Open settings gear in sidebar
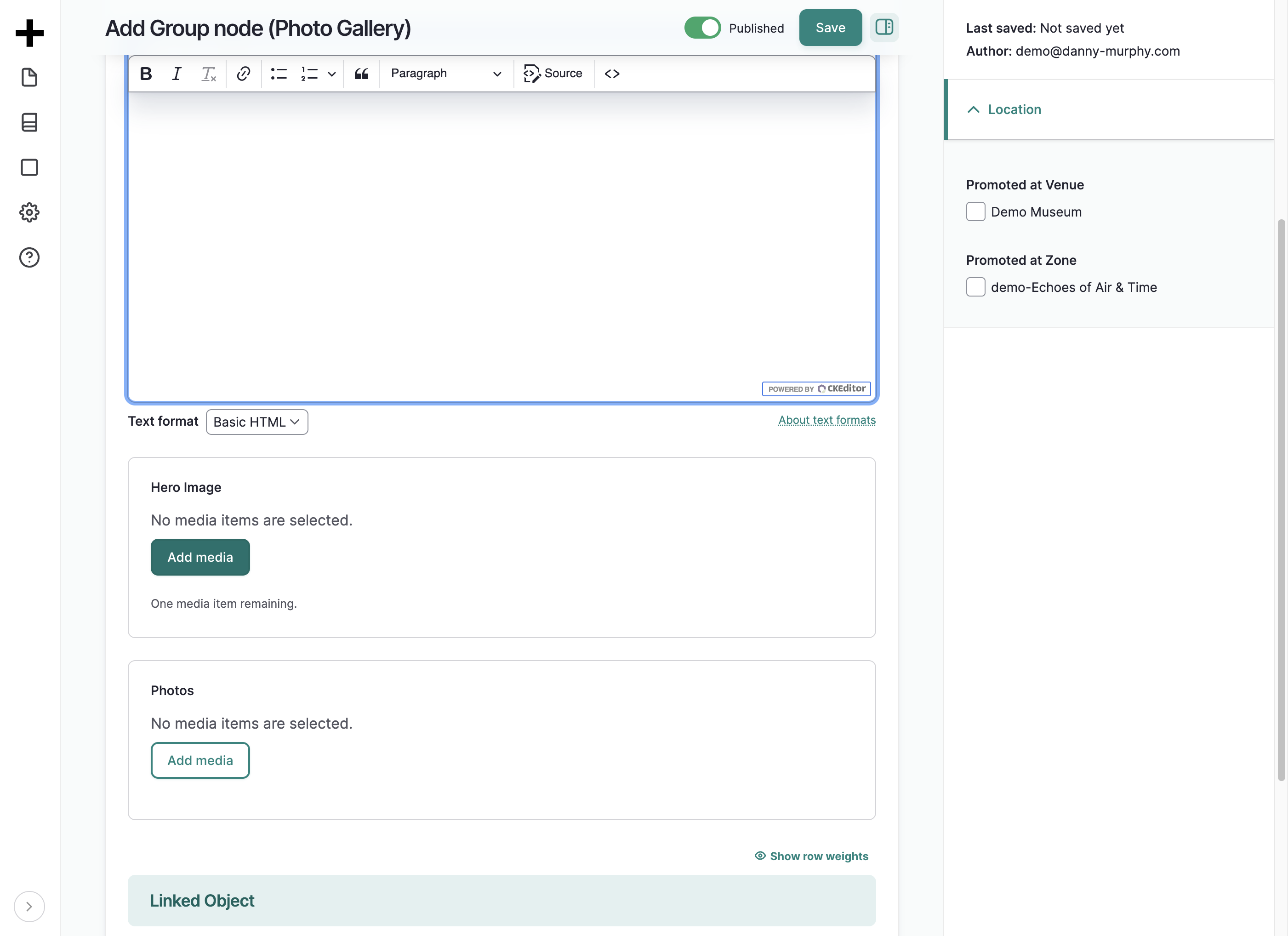The image size is (1288, 936). coord(29,212)
